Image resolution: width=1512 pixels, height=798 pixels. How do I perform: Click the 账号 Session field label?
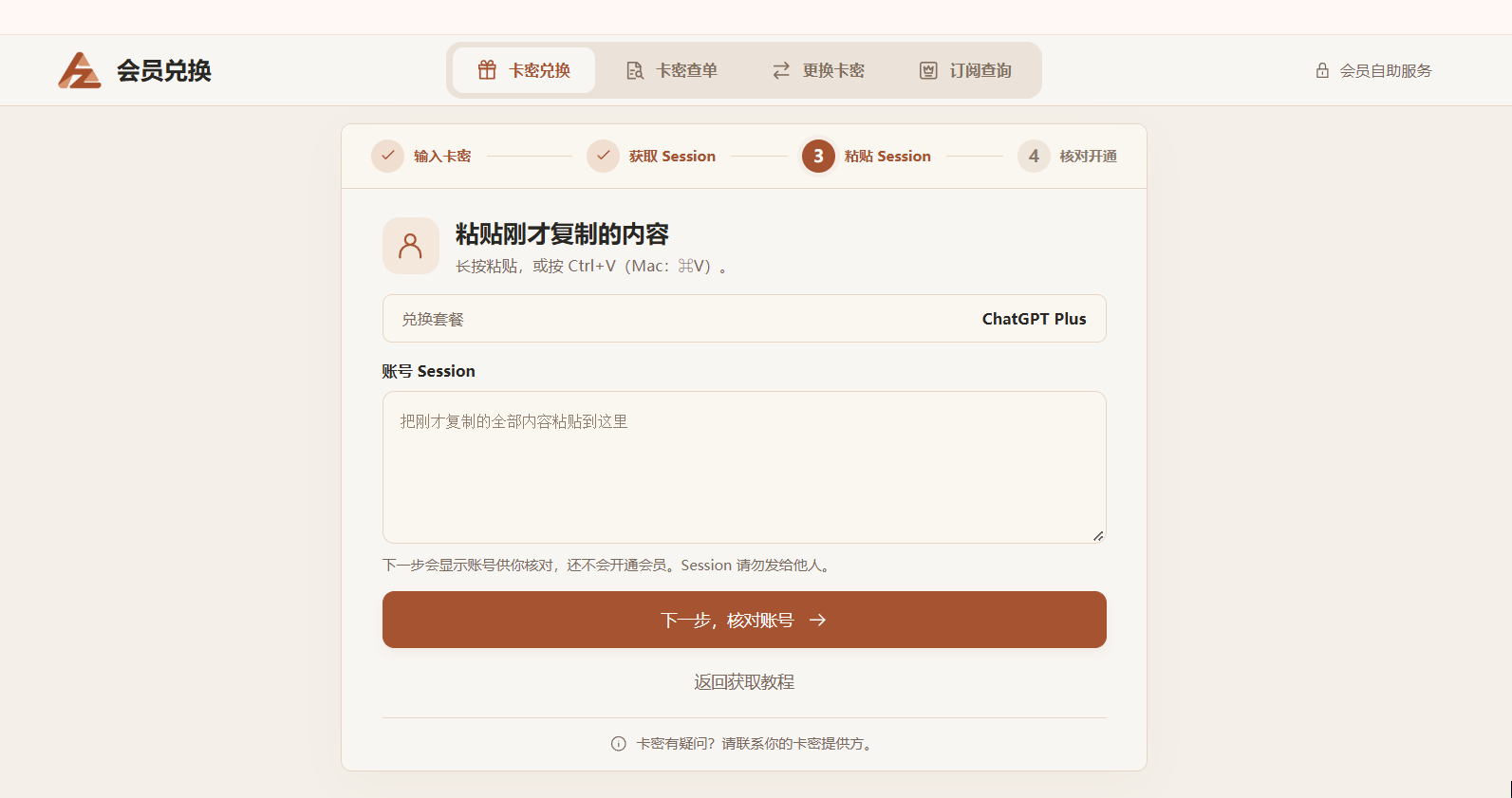click(x=429, y=371)
